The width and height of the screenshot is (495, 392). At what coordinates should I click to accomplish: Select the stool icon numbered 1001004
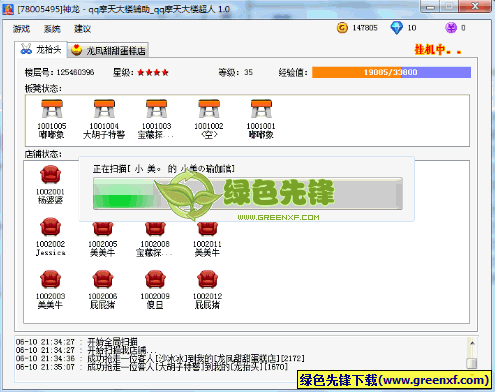click(104, 109)
